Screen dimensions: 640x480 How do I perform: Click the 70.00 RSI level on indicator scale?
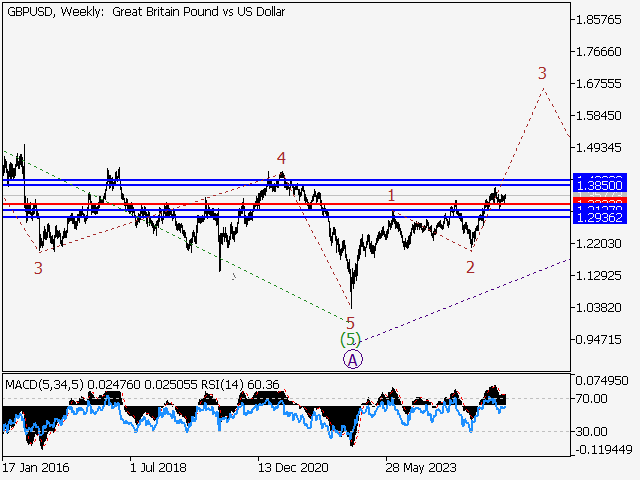point(591,399)
